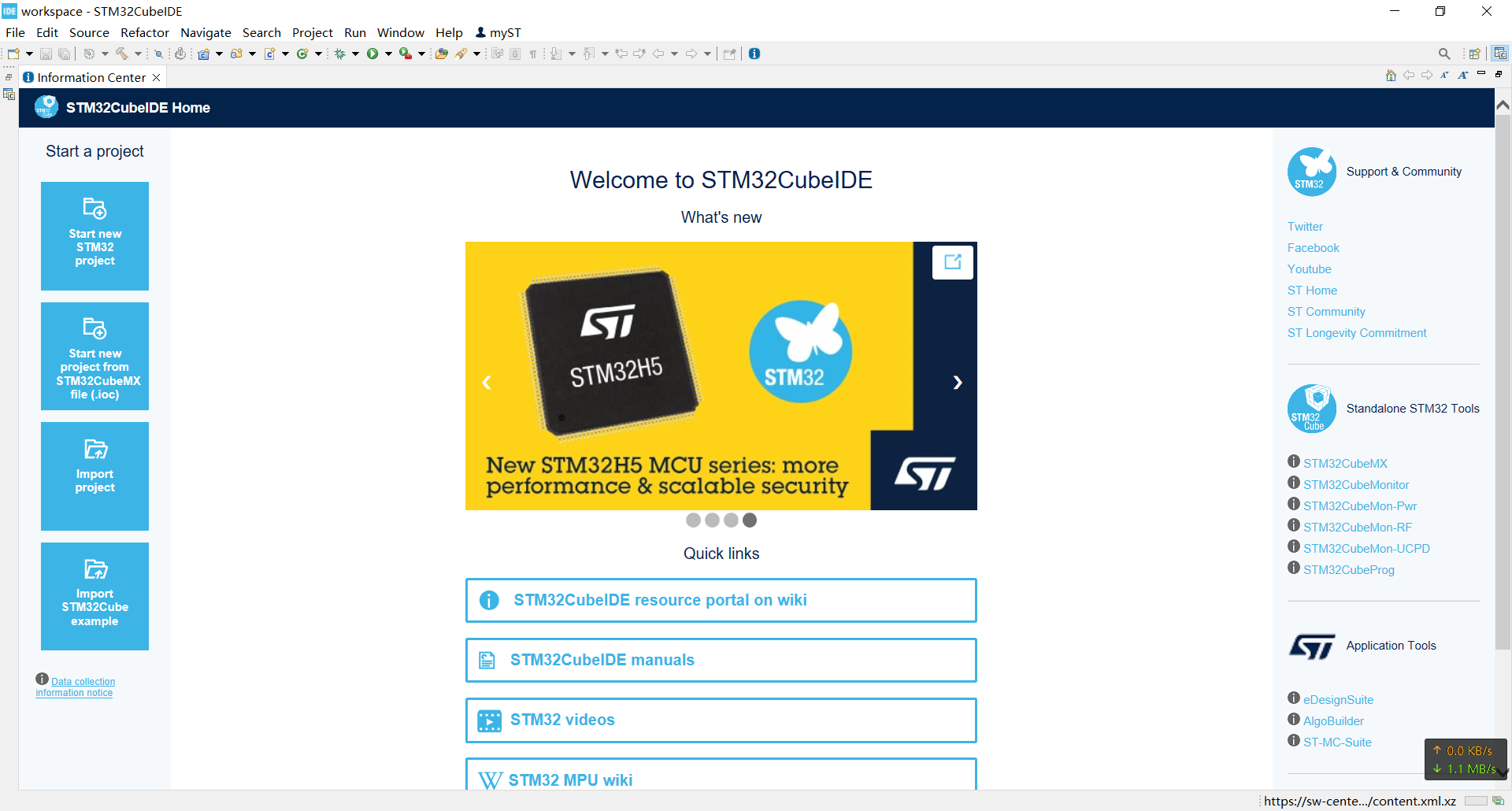Select the third carousel dot

pyautogui.click(x=731, y=520)
